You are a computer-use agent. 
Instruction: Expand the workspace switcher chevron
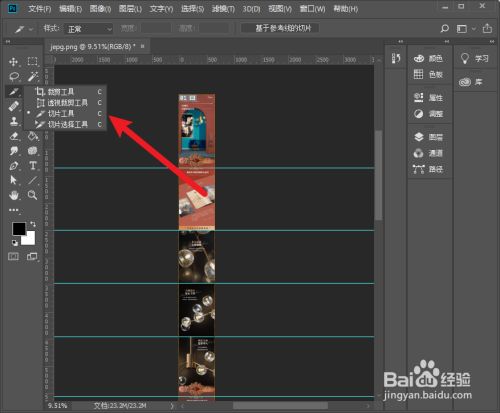pyautogui.click(x=474, y=29)
